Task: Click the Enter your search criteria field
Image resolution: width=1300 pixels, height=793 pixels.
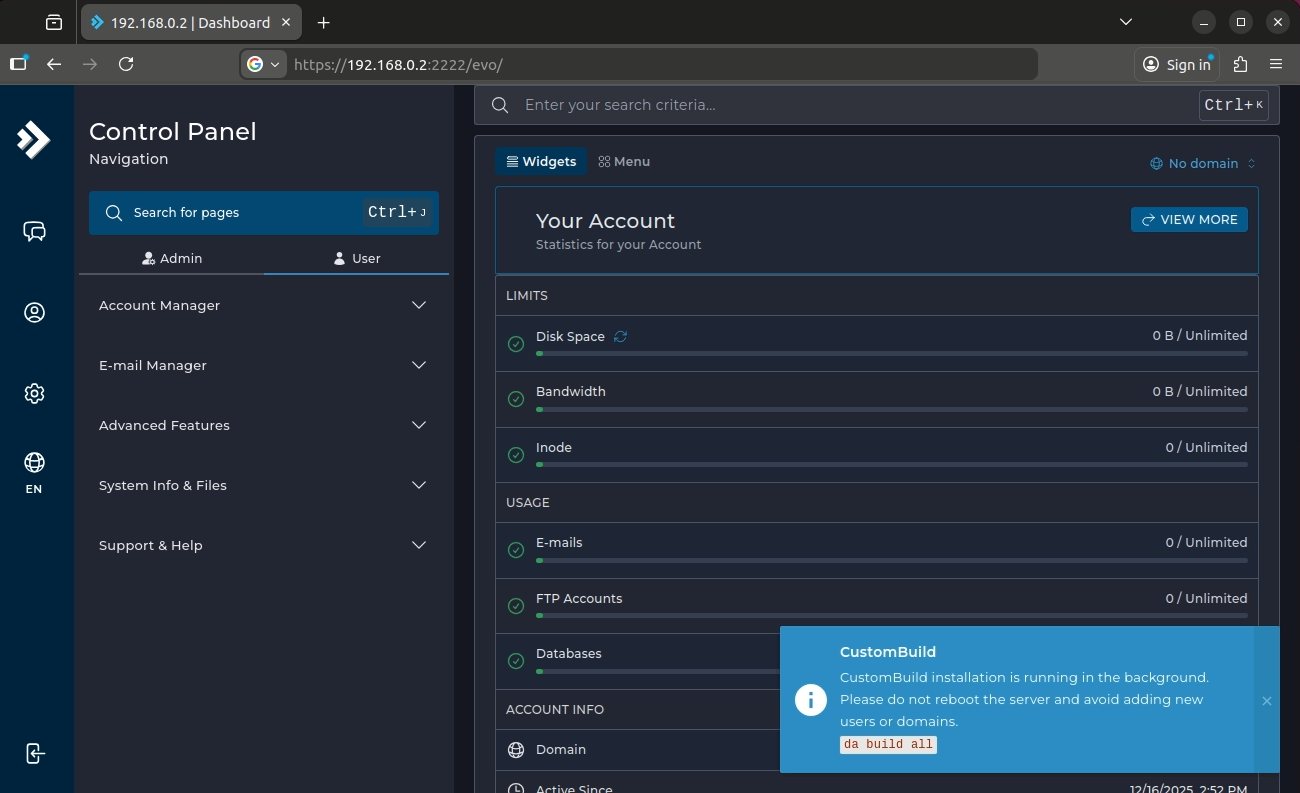Action: 700,105
